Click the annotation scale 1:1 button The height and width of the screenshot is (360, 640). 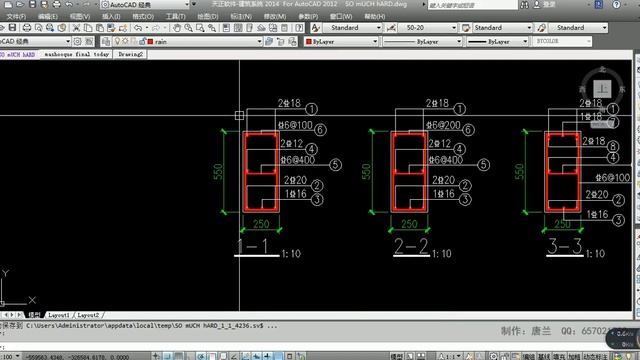[449, 357]
